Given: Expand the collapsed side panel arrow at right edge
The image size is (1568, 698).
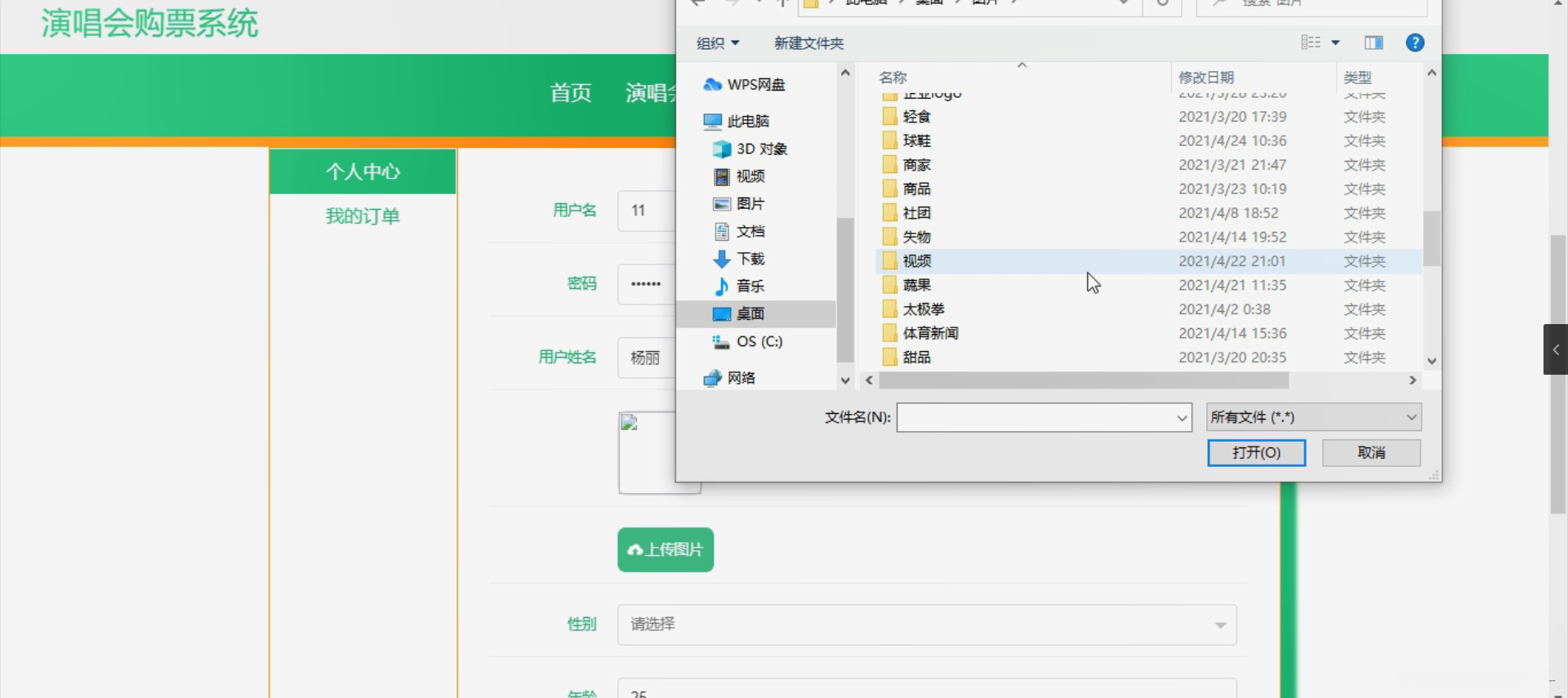Looking at the screenshot, I should click(1555, 349).
